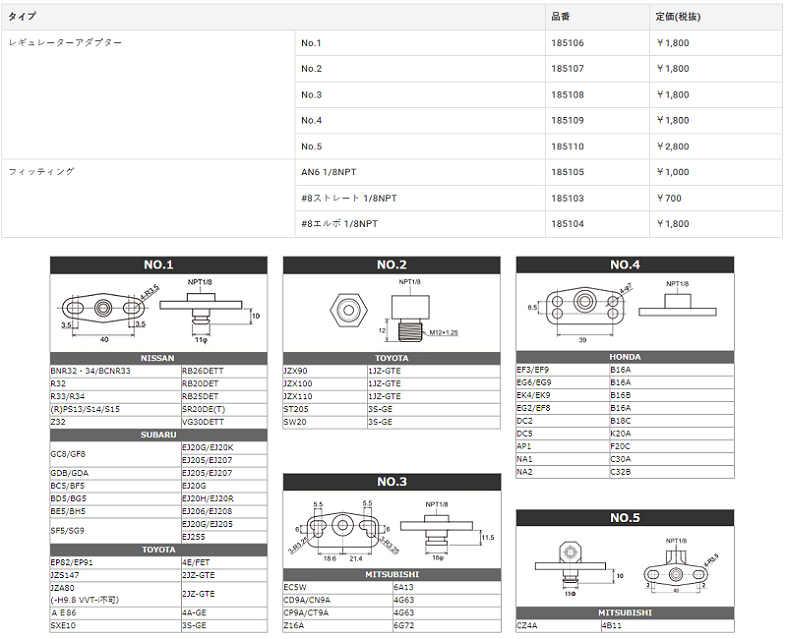Click the SUBARU section header
785x639 pixels.
coord(159,435)
